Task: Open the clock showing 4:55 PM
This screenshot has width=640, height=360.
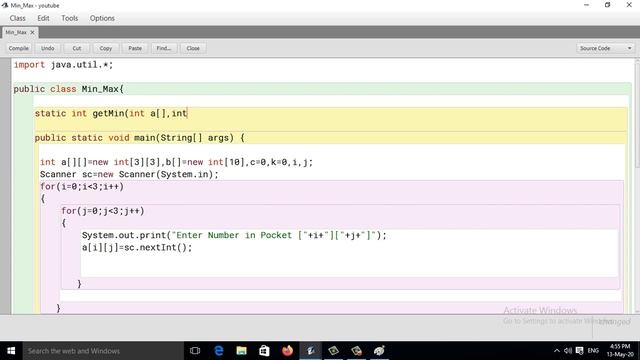Action: (620, 351)
